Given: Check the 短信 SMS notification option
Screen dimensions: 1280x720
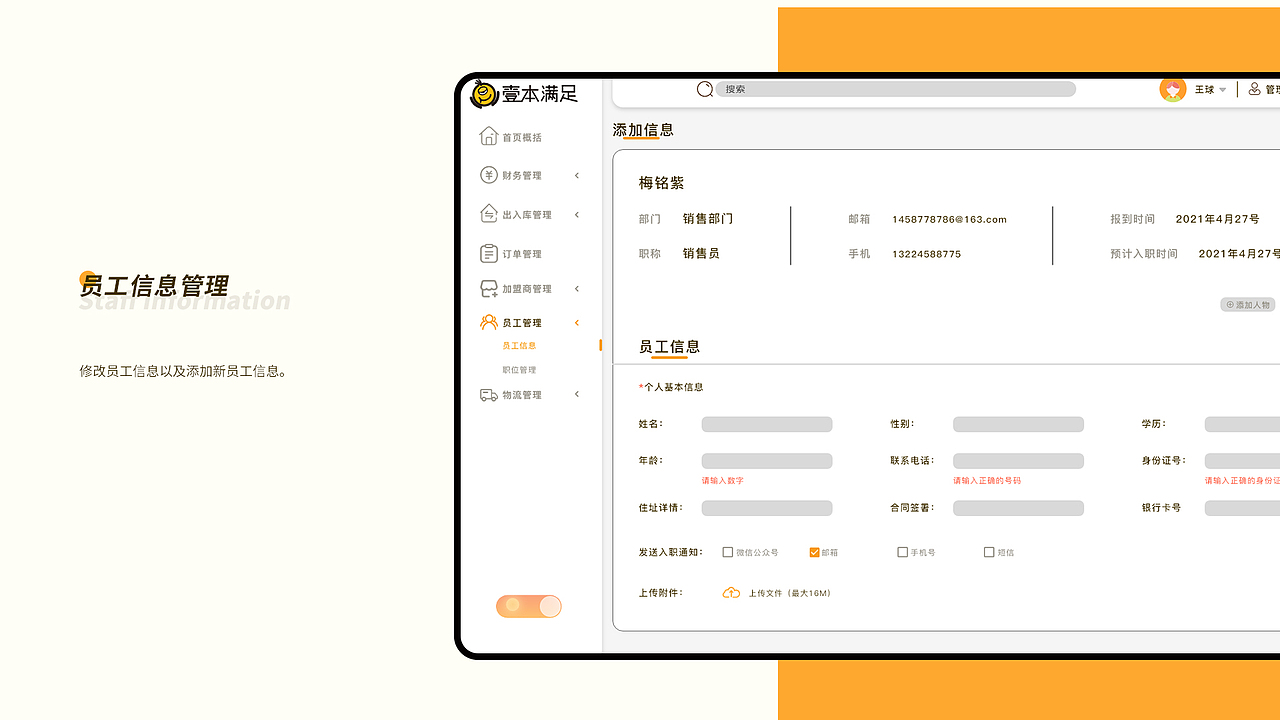Looking at the screenshot, I should pyautogui.click(x=988, y=551).
